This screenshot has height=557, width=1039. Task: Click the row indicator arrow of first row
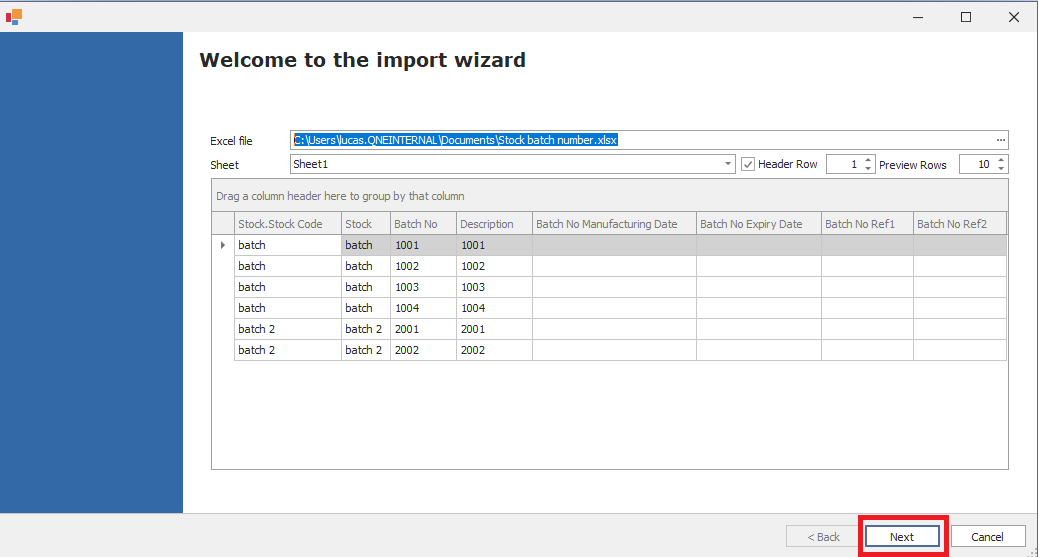pyautogui.click(x=223, y=245)
